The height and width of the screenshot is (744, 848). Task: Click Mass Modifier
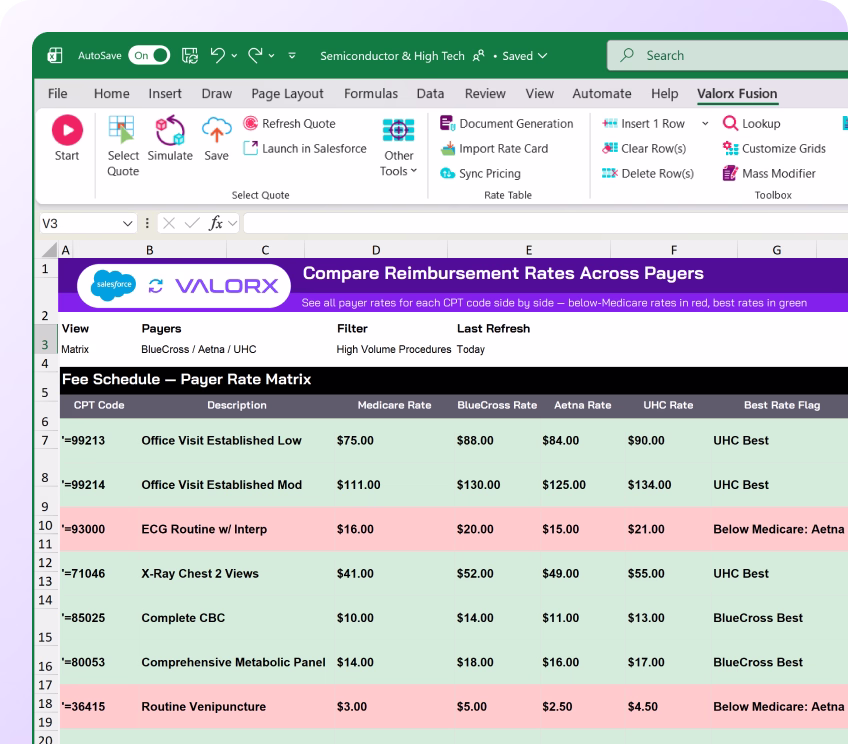[769, 173]
